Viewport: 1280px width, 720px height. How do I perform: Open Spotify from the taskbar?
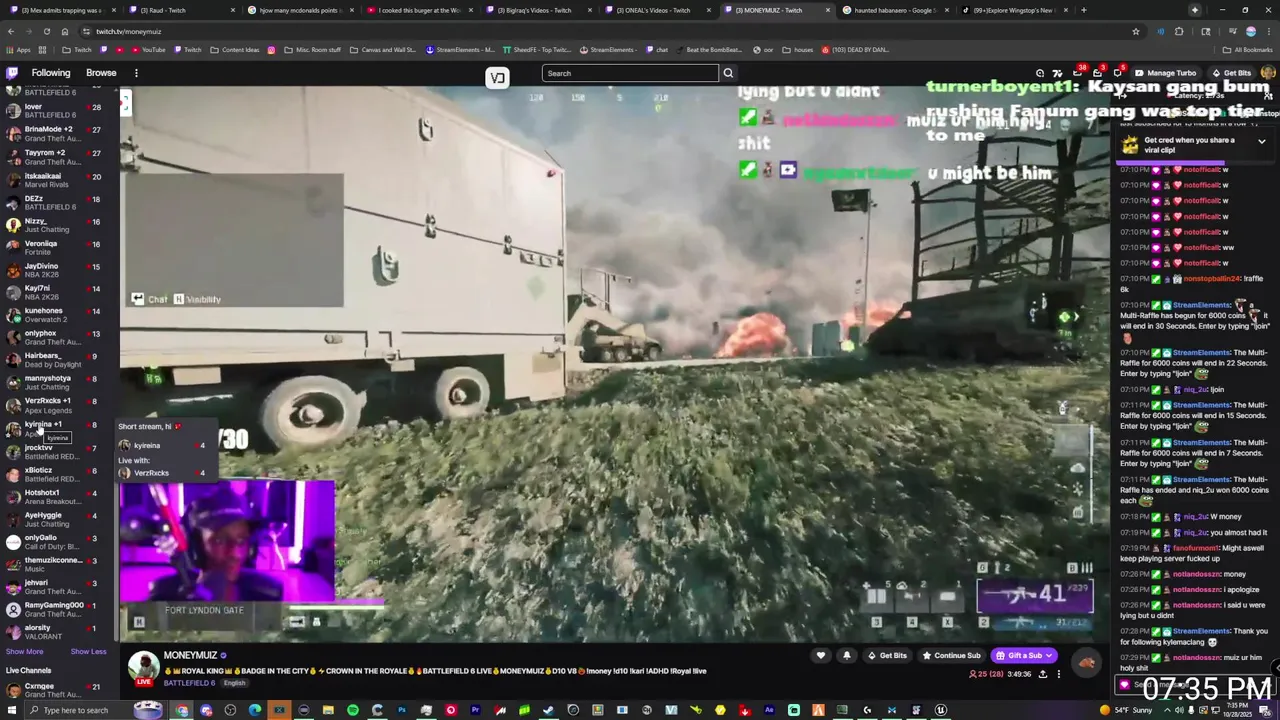353,710
